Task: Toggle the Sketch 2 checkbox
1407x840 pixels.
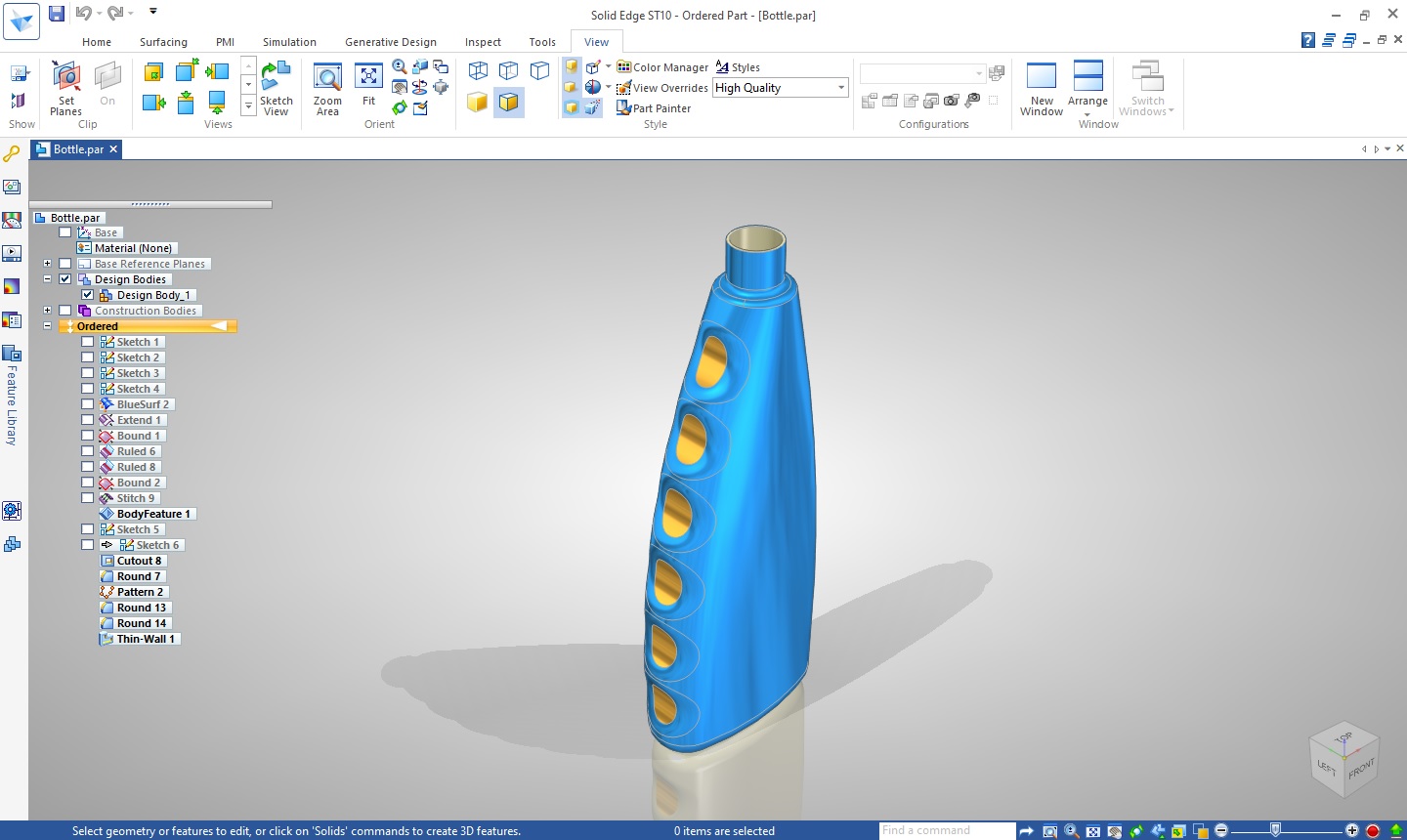Action: pos(88,357)
